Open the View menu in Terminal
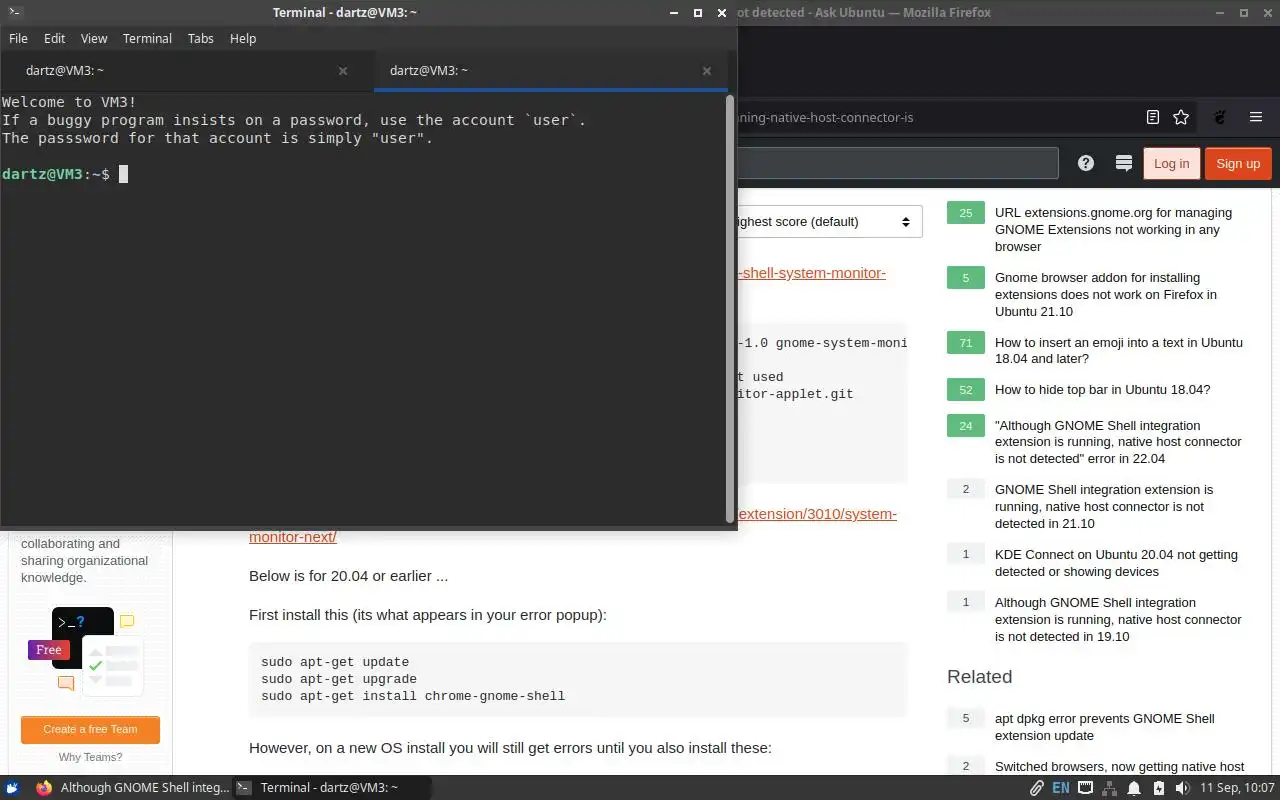The image size is (1280, 800). pyautogui.click(x=94, y=38)
